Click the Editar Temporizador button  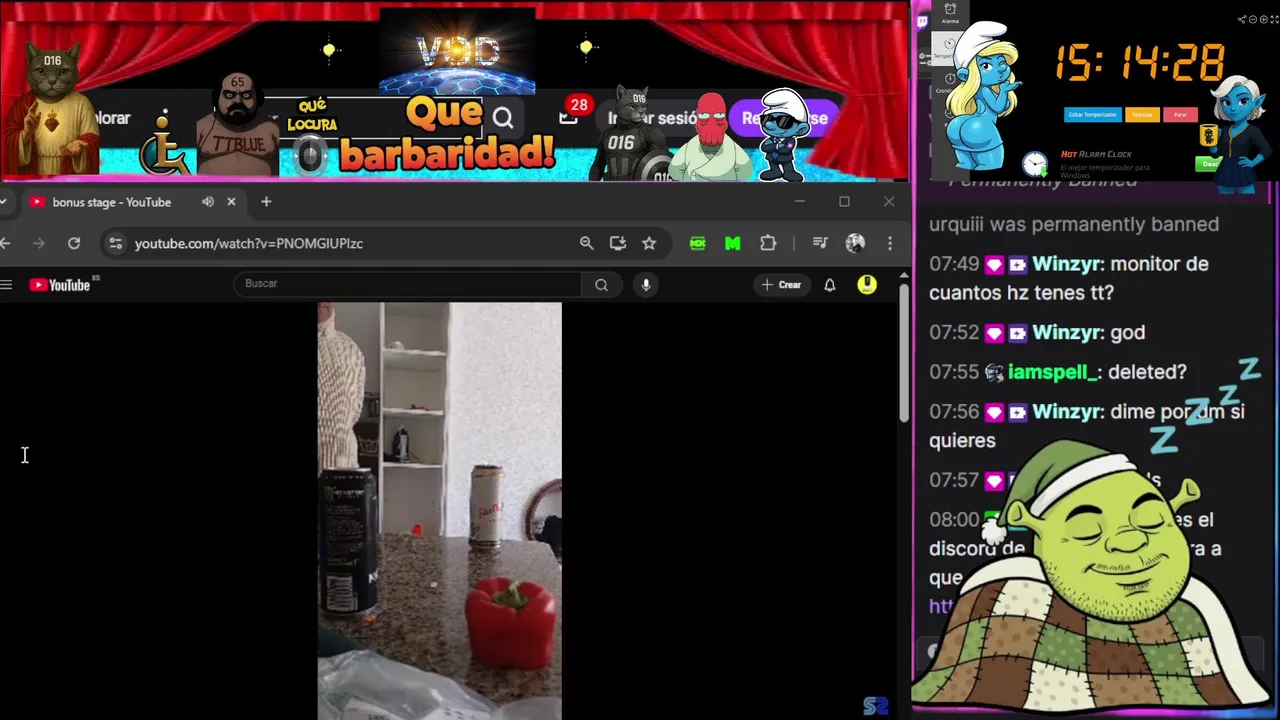[x=1092, y=115]
